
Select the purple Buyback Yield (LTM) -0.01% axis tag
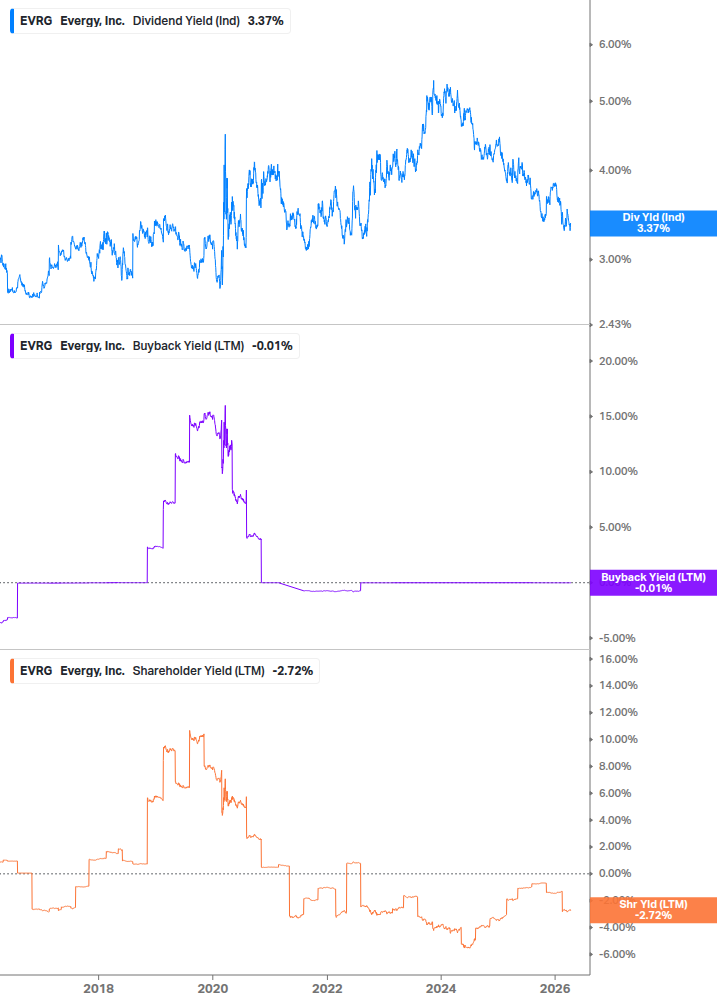(654, 583)
